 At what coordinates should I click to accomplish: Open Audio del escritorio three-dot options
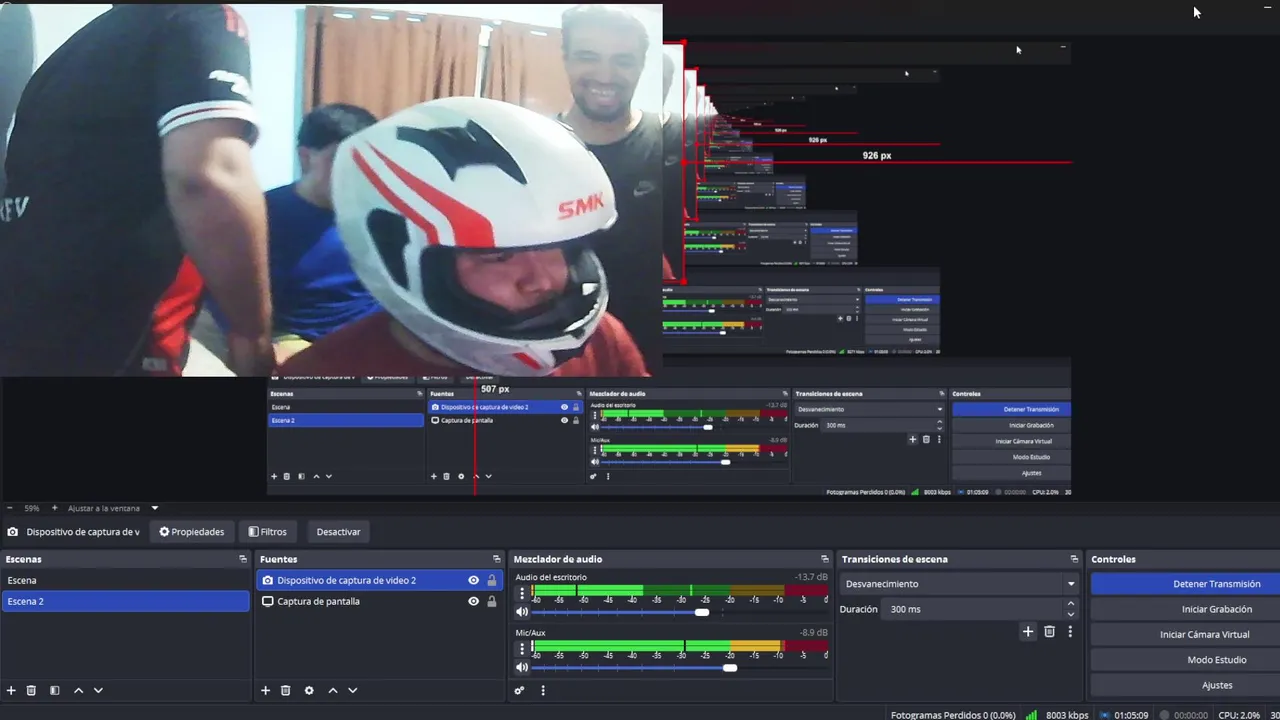click(x=522, y=593)
